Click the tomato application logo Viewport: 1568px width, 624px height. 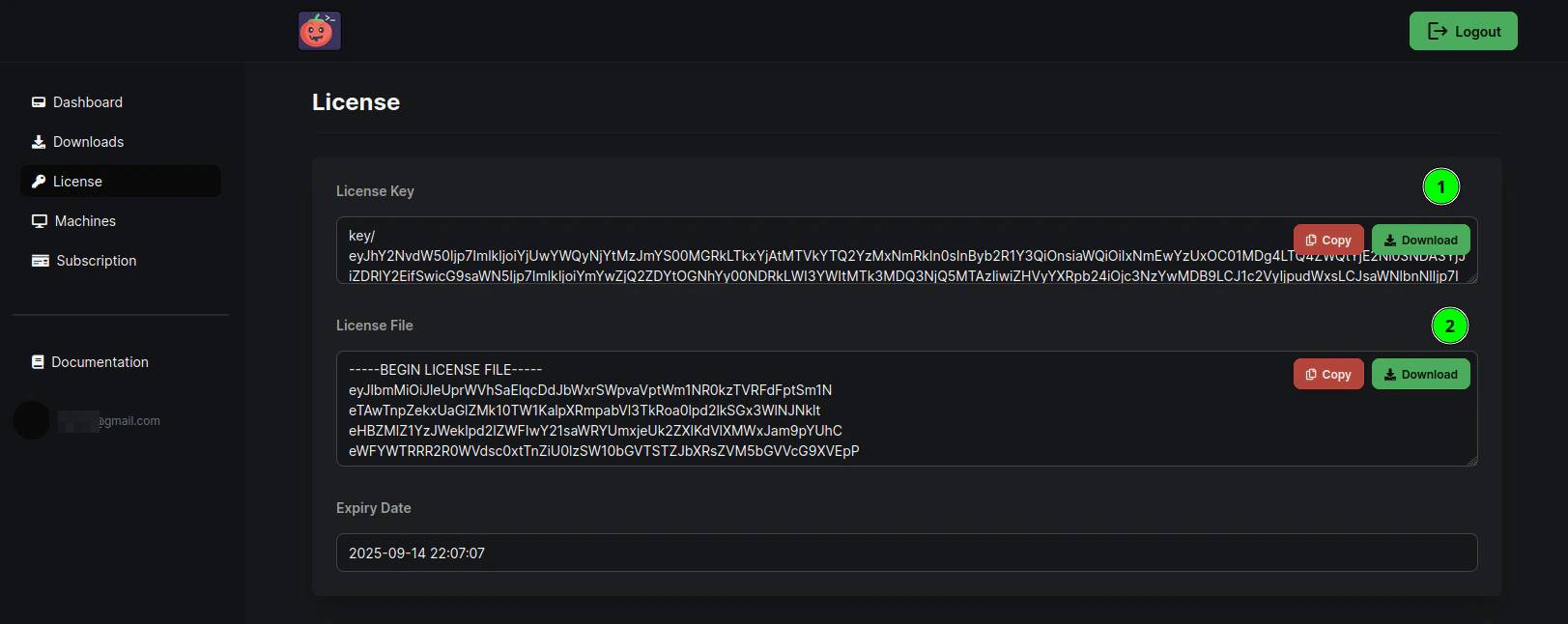[x=319, y=30]
